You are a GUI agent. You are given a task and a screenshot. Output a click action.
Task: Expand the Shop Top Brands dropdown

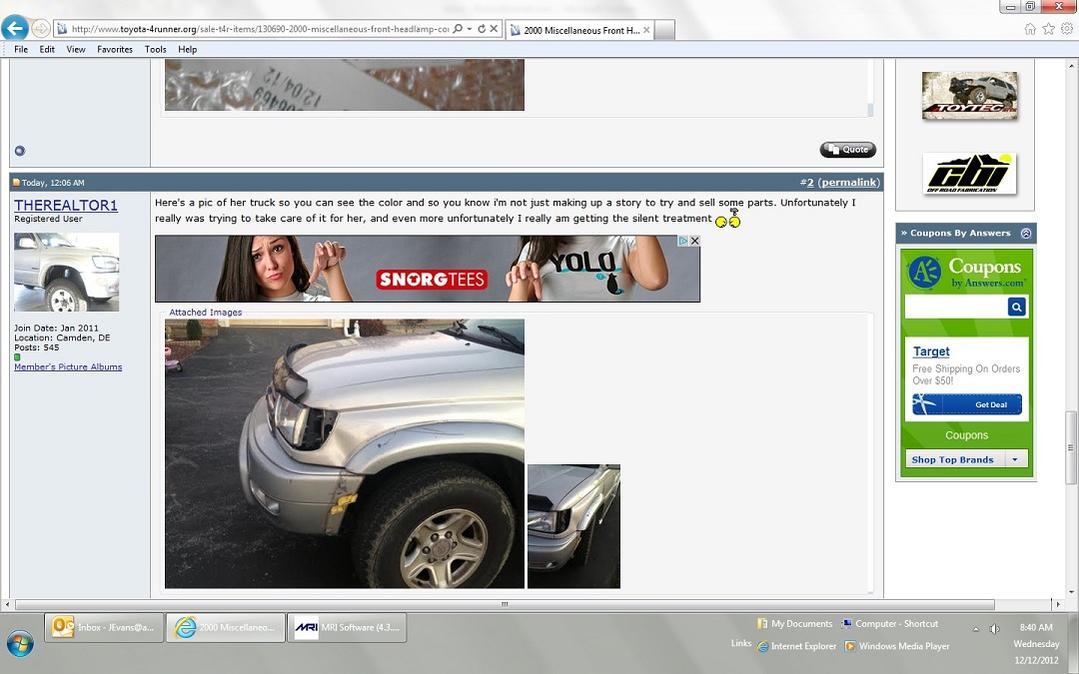point(1015,459)
